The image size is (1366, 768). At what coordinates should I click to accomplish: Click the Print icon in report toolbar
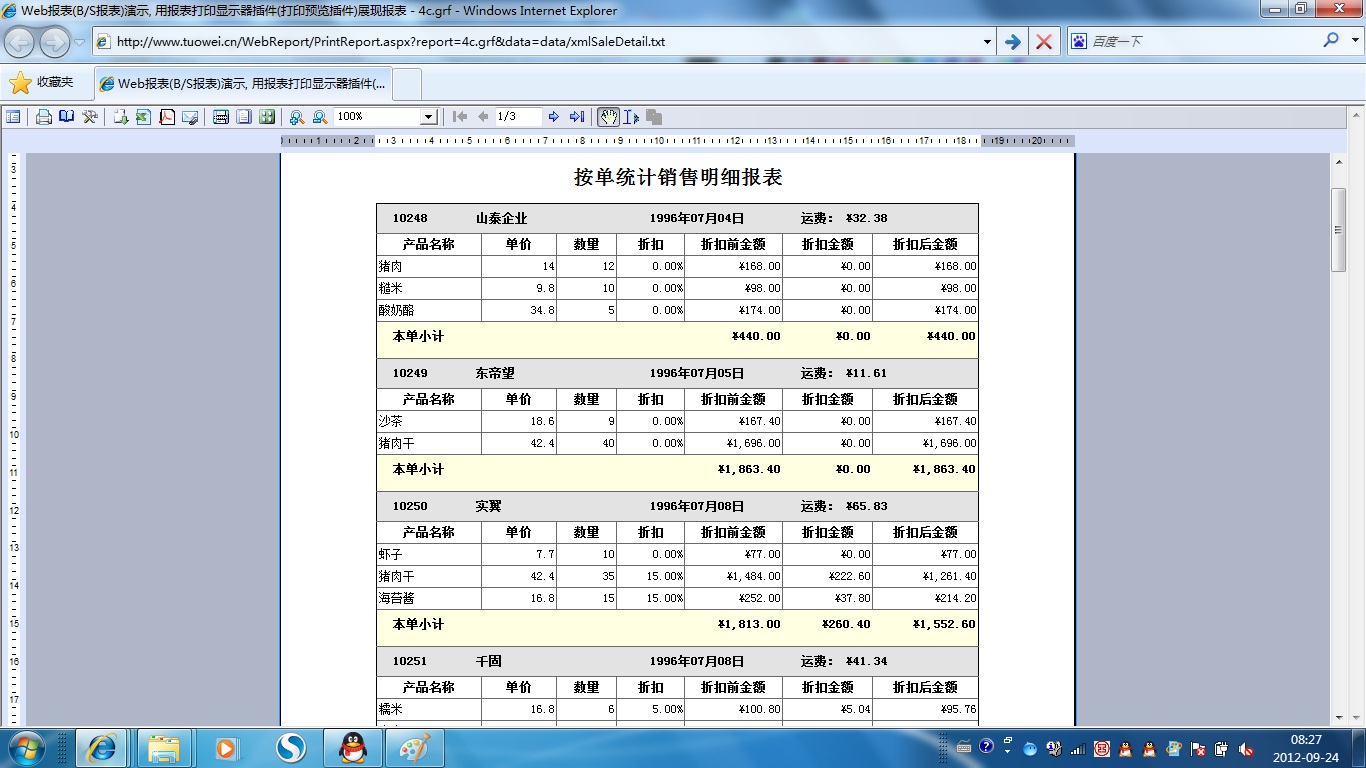[44, 117]
